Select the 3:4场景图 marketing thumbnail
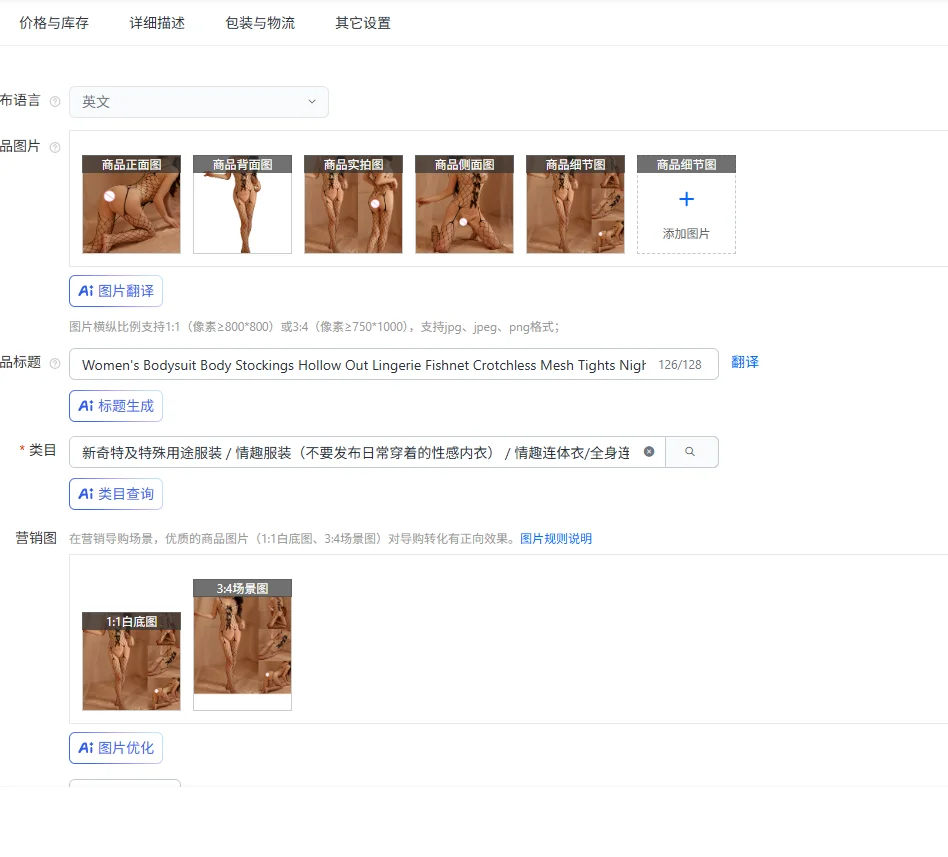This screenshot has height=857, width=948. (x=242, y=645)
